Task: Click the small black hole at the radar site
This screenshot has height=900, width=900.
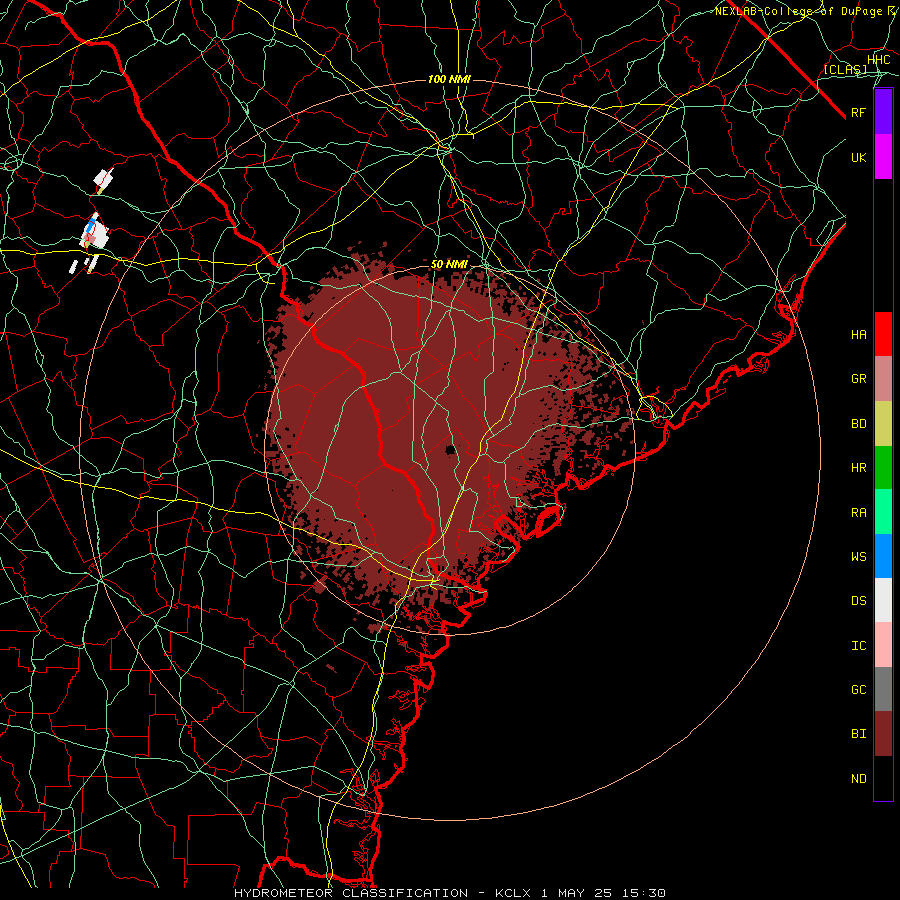Action: point(450,449)
